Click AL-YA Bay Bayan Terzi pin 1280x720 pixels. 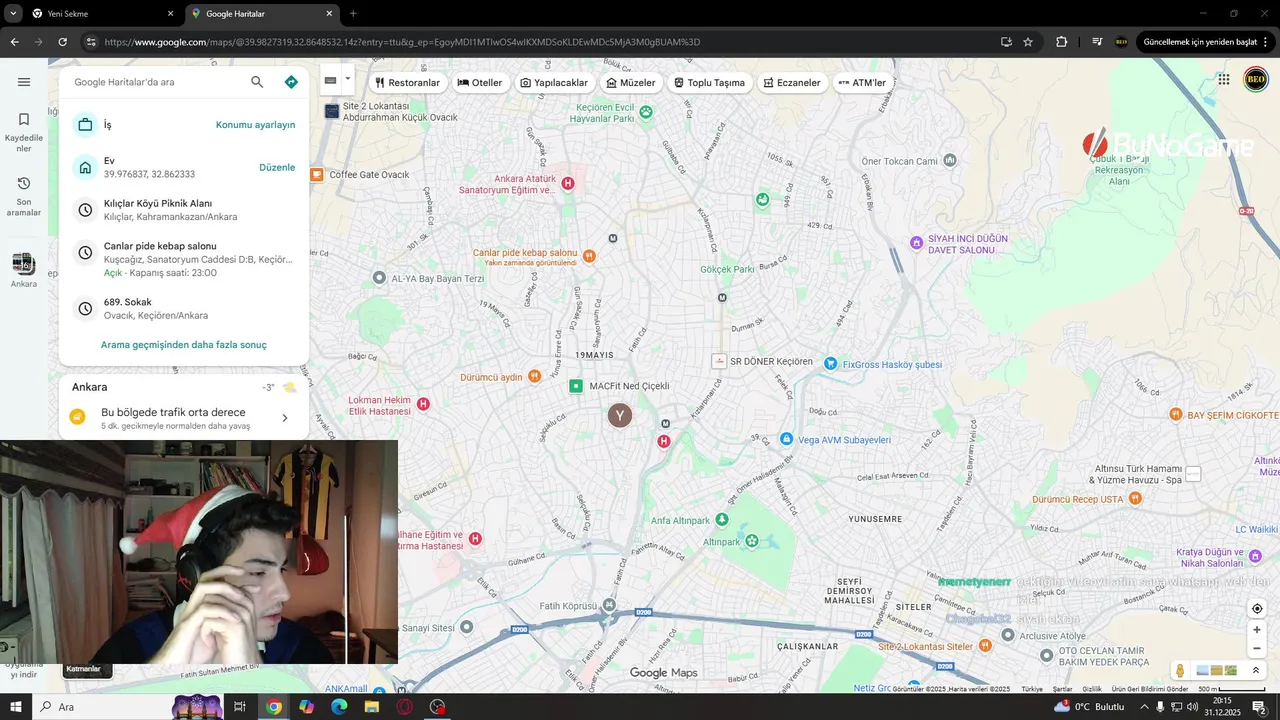tap(379, 278)
